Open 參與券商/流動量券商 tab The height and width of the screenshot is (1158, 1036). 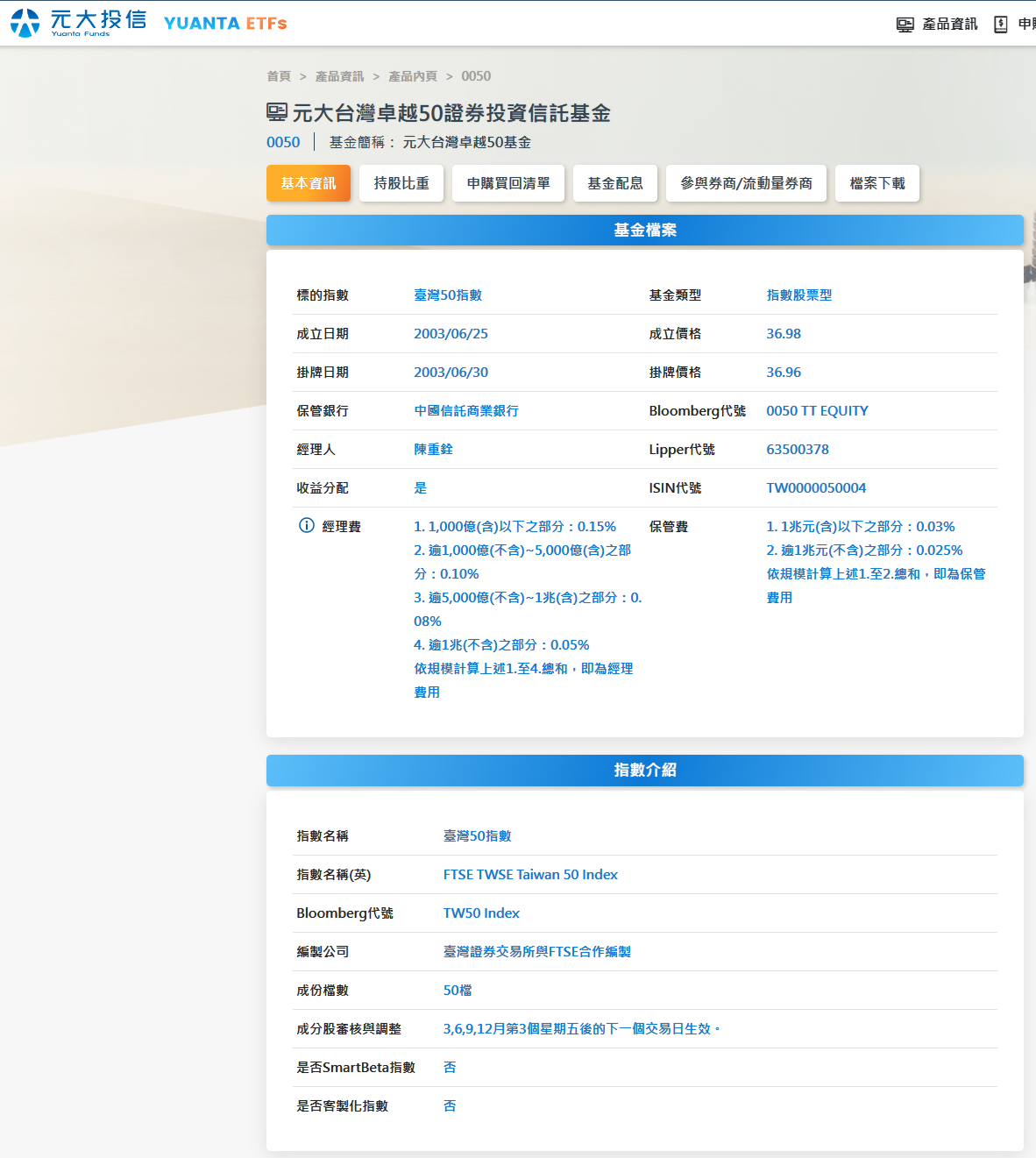(x=746, y=183)
